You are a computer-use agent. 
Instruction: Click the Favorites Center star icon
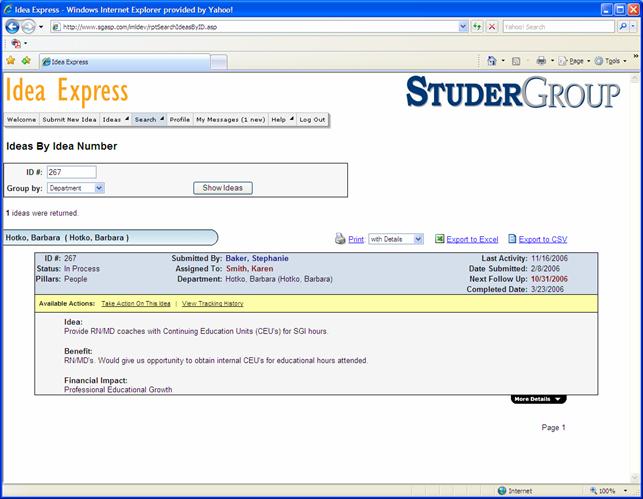(11, 61)
